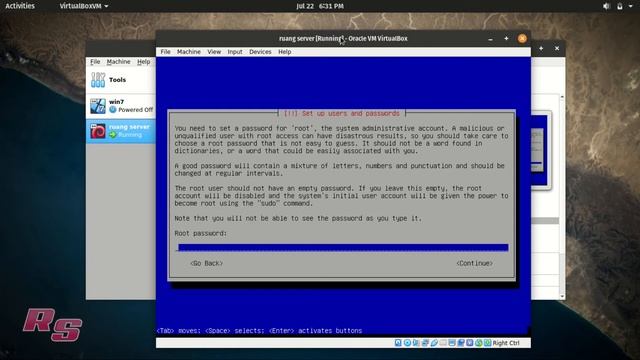Screen dimensions: 640x360
Task: Expand the system menu arrow in top bar
Action: point(631,6)
